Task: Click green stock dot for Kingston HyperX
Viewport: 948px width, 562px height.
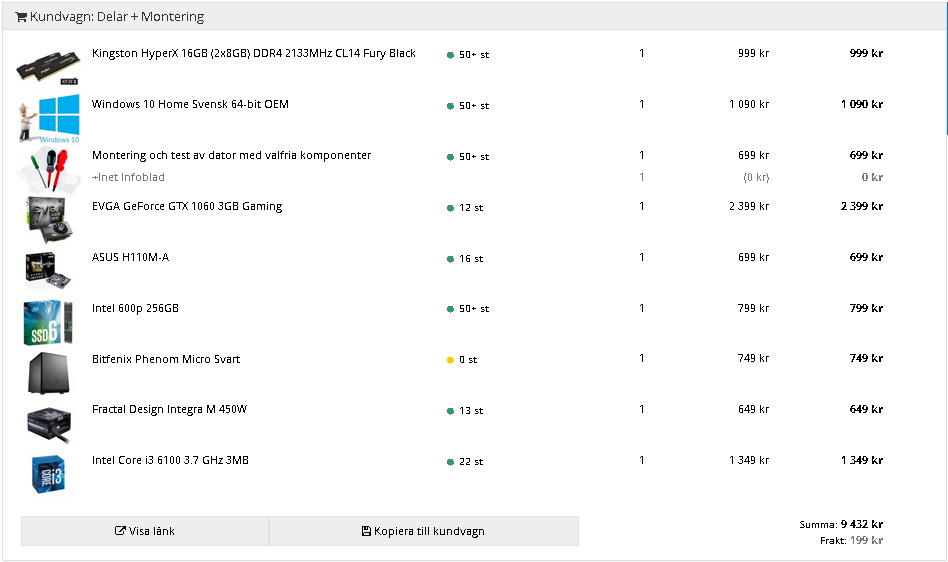Action: (x=450, y=55)
